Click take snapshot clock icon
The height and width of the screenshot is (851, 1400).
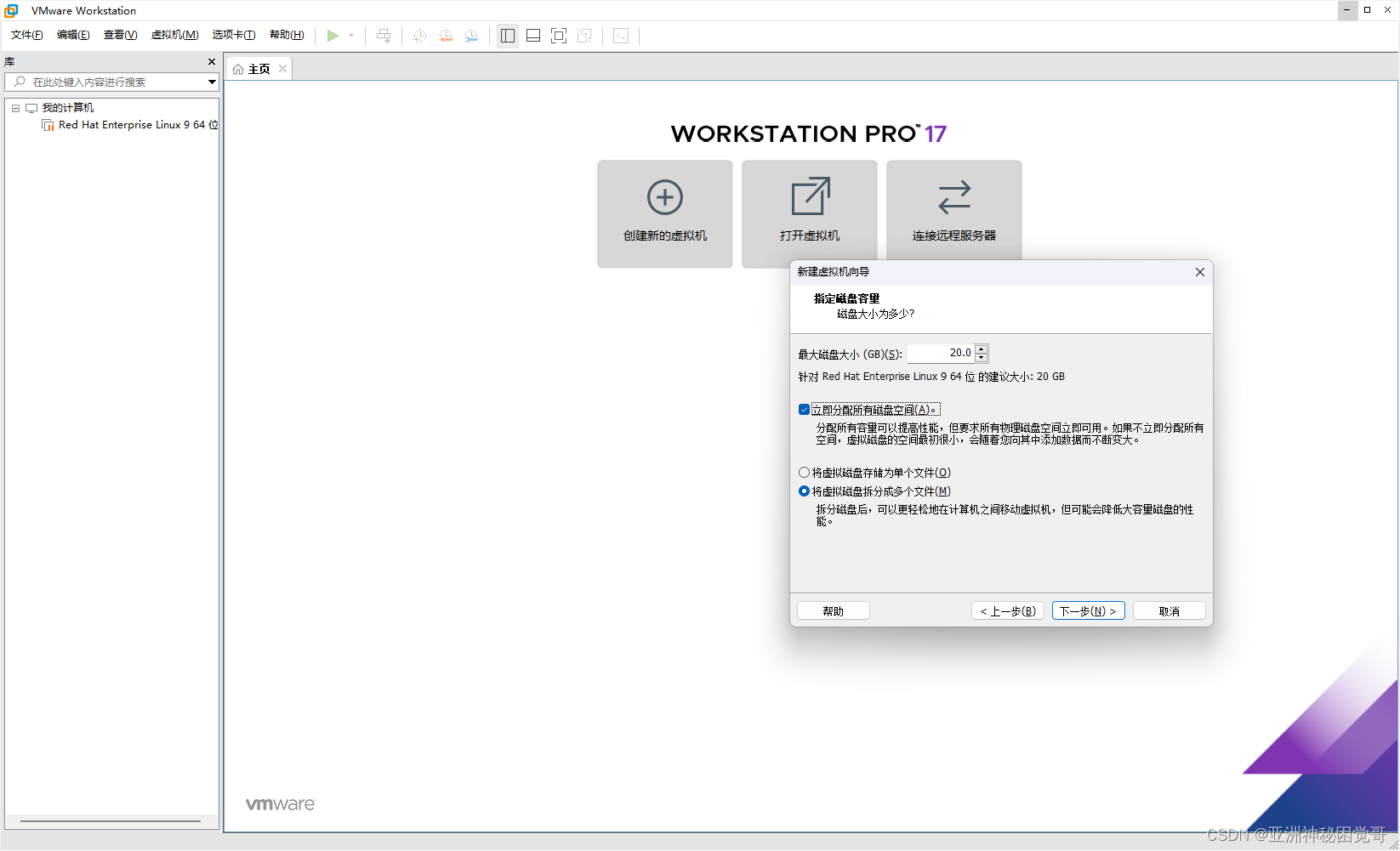point(419,36)
